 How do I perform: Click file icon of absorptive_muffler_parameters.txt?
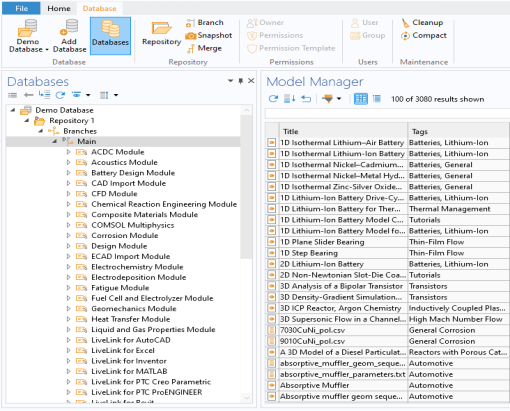pos(272,374)
